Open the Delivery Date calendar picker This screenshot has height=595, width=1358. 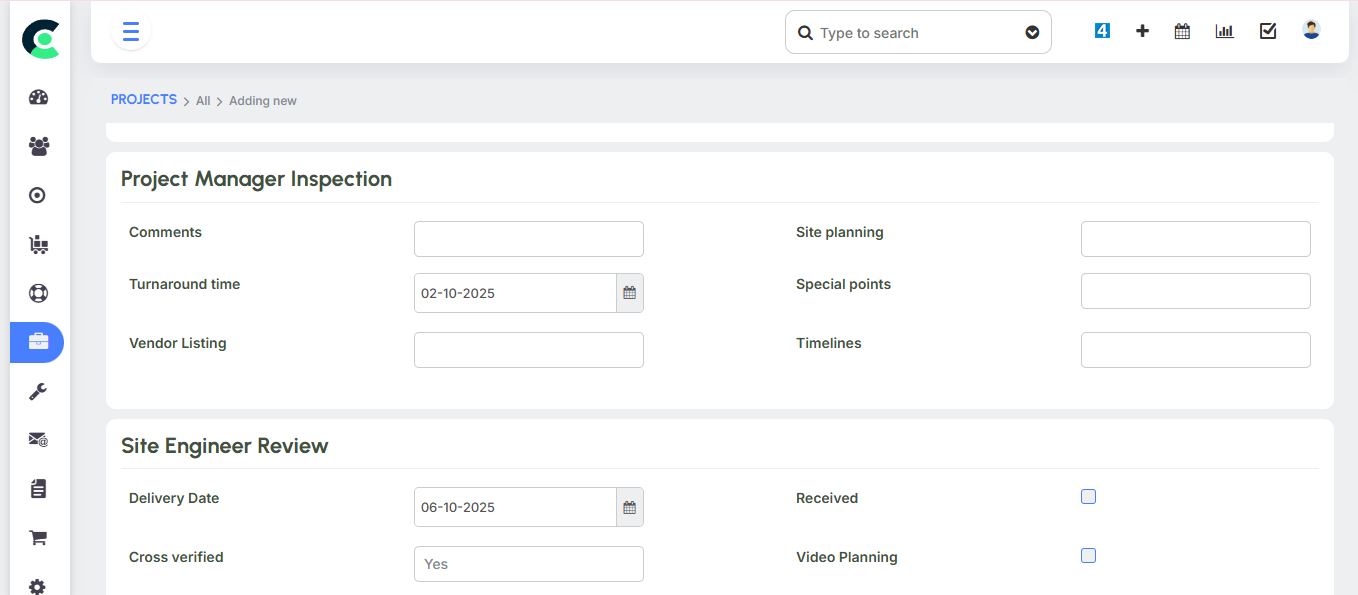(x=629, y=507)
